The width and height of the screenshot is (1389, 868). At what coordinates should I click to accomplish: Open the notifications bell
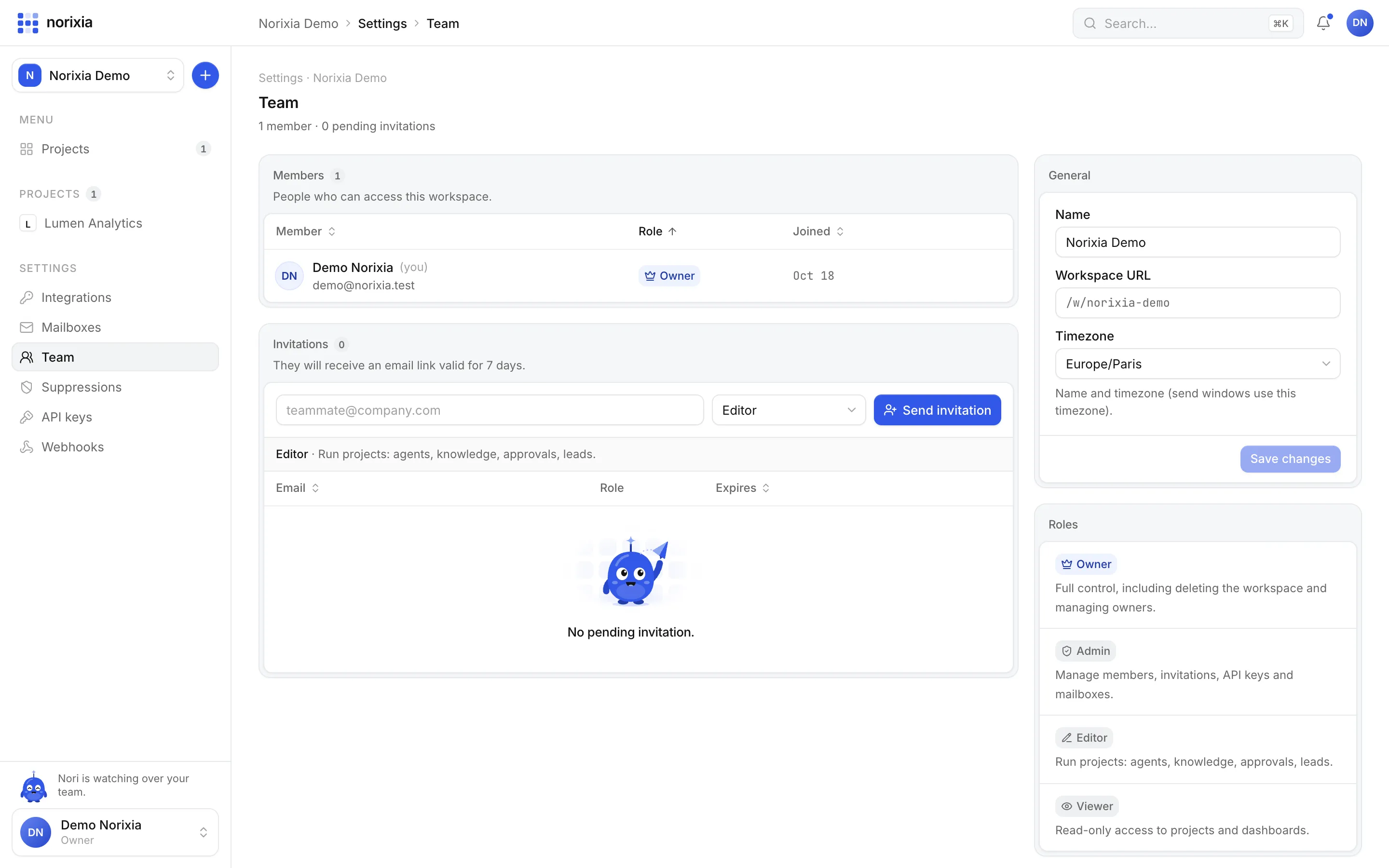tap(1323, 23)
